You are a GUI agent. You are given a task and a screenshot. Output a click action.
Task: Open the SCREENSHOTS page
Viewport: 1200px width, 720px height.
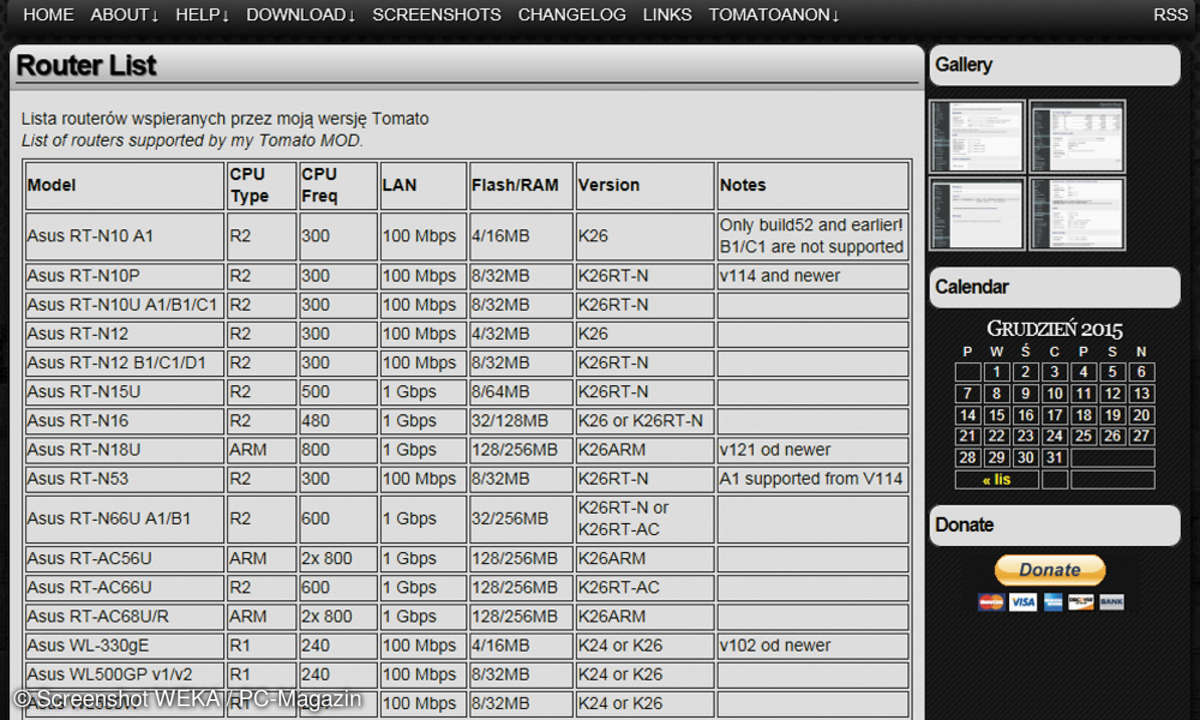click(437, 15)
